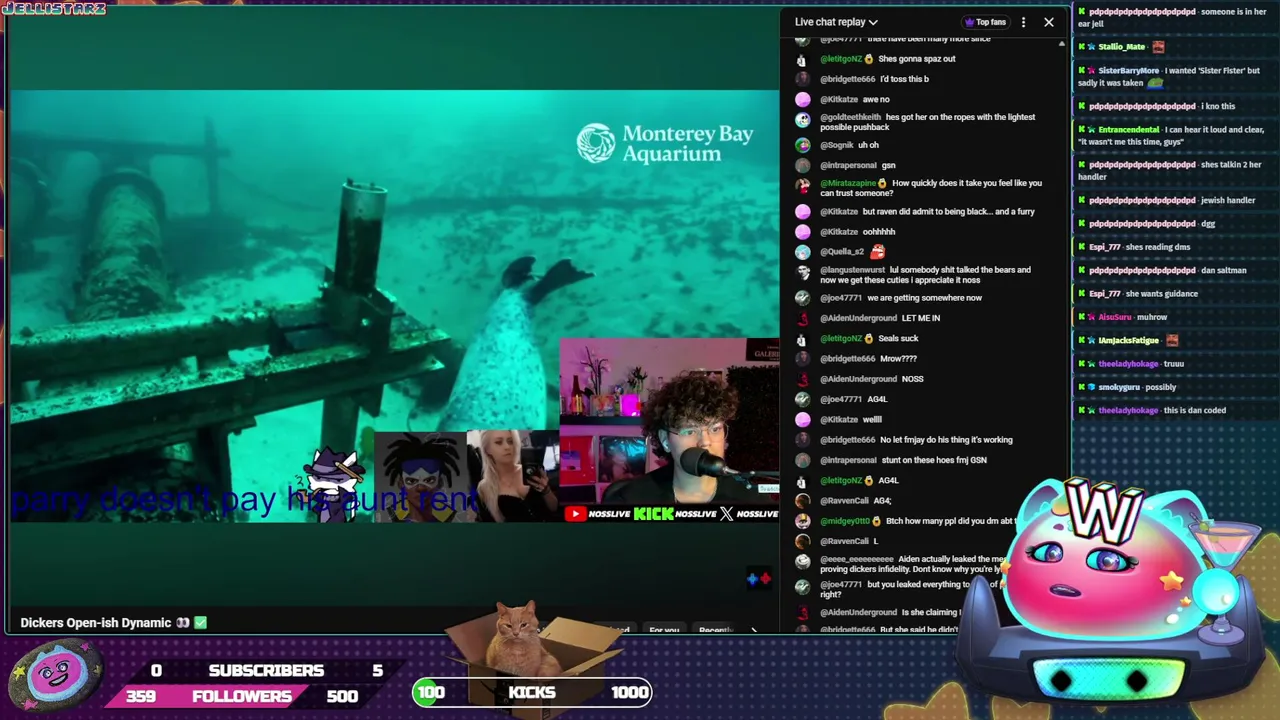Click the pink rock face avatar
Image resolution: width=1280 pixels, height=720 pixels.
pyautogui.click(x=54, y=675)
